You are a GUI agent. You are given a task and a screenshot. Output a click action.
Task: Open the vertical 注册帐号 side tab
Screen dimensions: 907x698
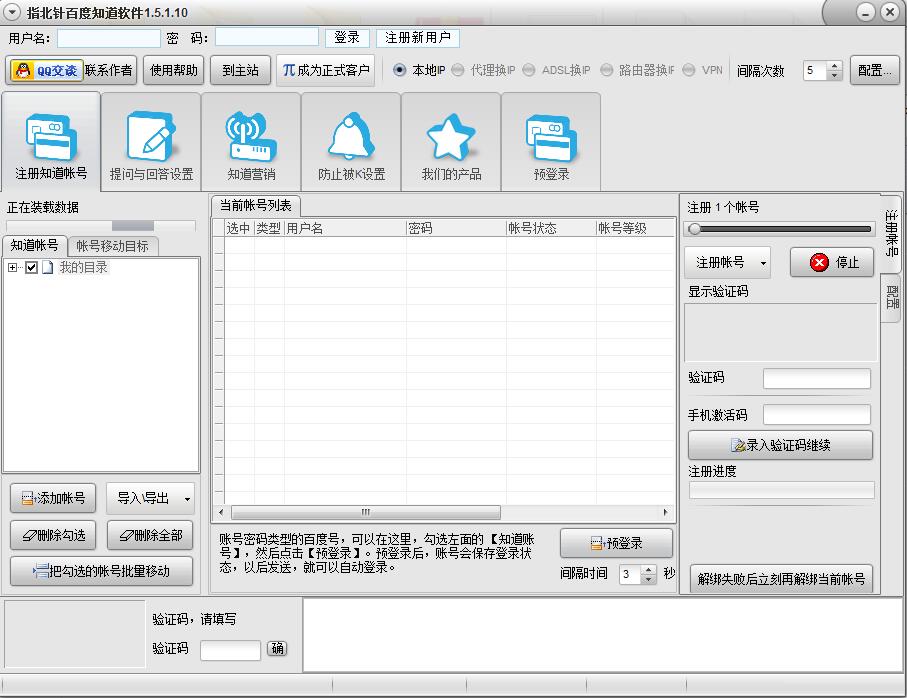pos(891,232)
